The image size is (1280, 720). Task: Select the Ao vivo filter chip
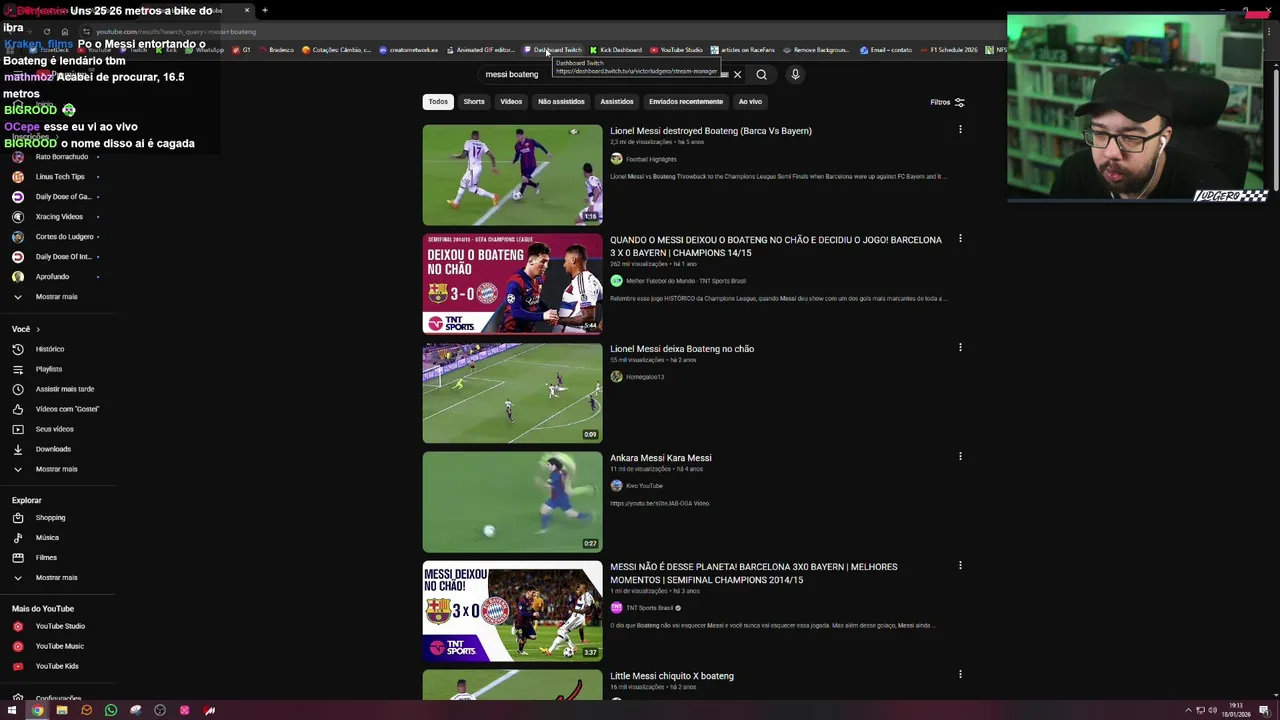750,101
